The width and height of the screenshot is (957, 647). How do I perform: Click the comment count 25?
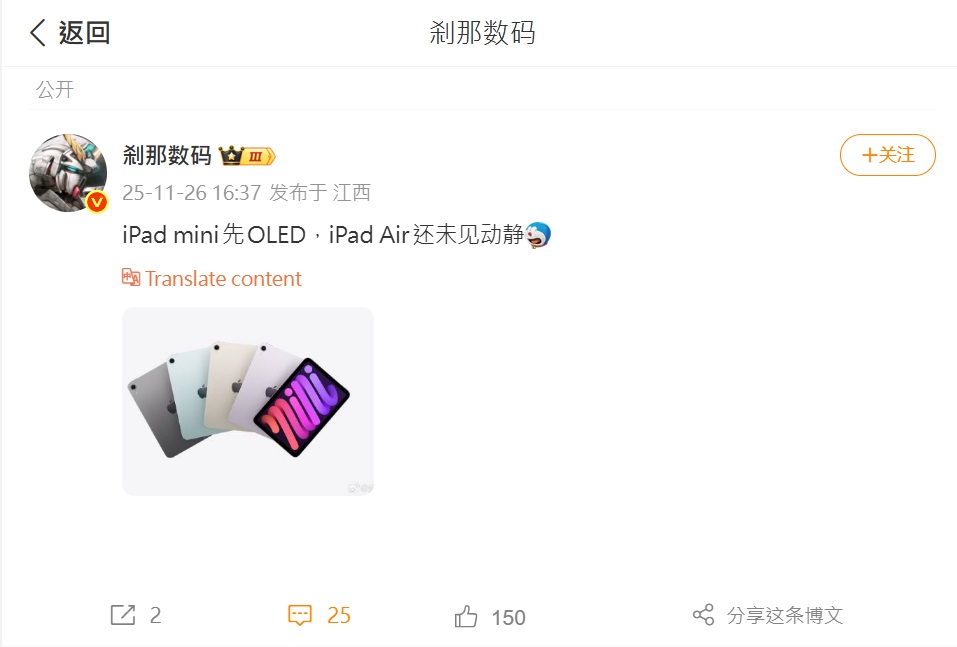339,615
